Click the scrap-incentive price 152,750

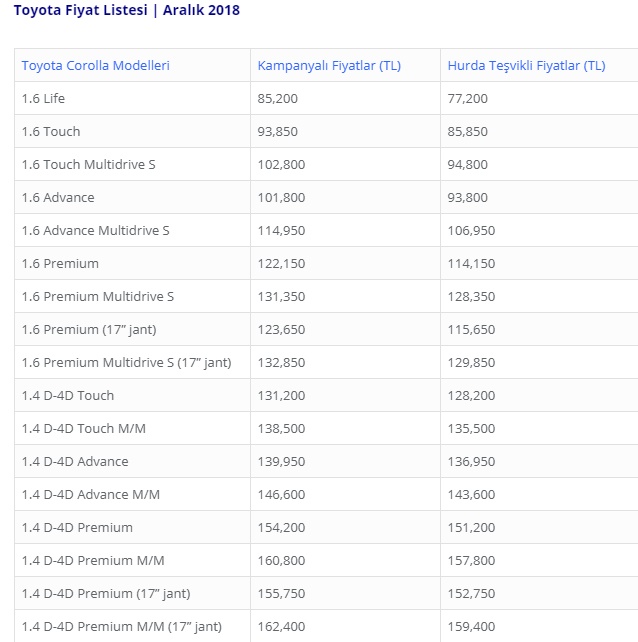pyautogui.click(x=471, y=594)
